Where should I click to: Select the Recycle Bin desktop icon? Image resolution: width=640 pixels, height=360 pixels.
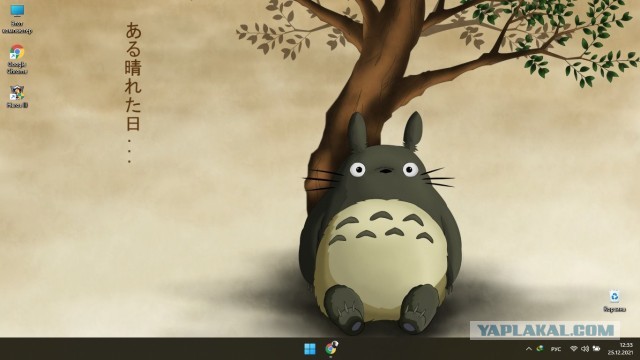point(614,301)
